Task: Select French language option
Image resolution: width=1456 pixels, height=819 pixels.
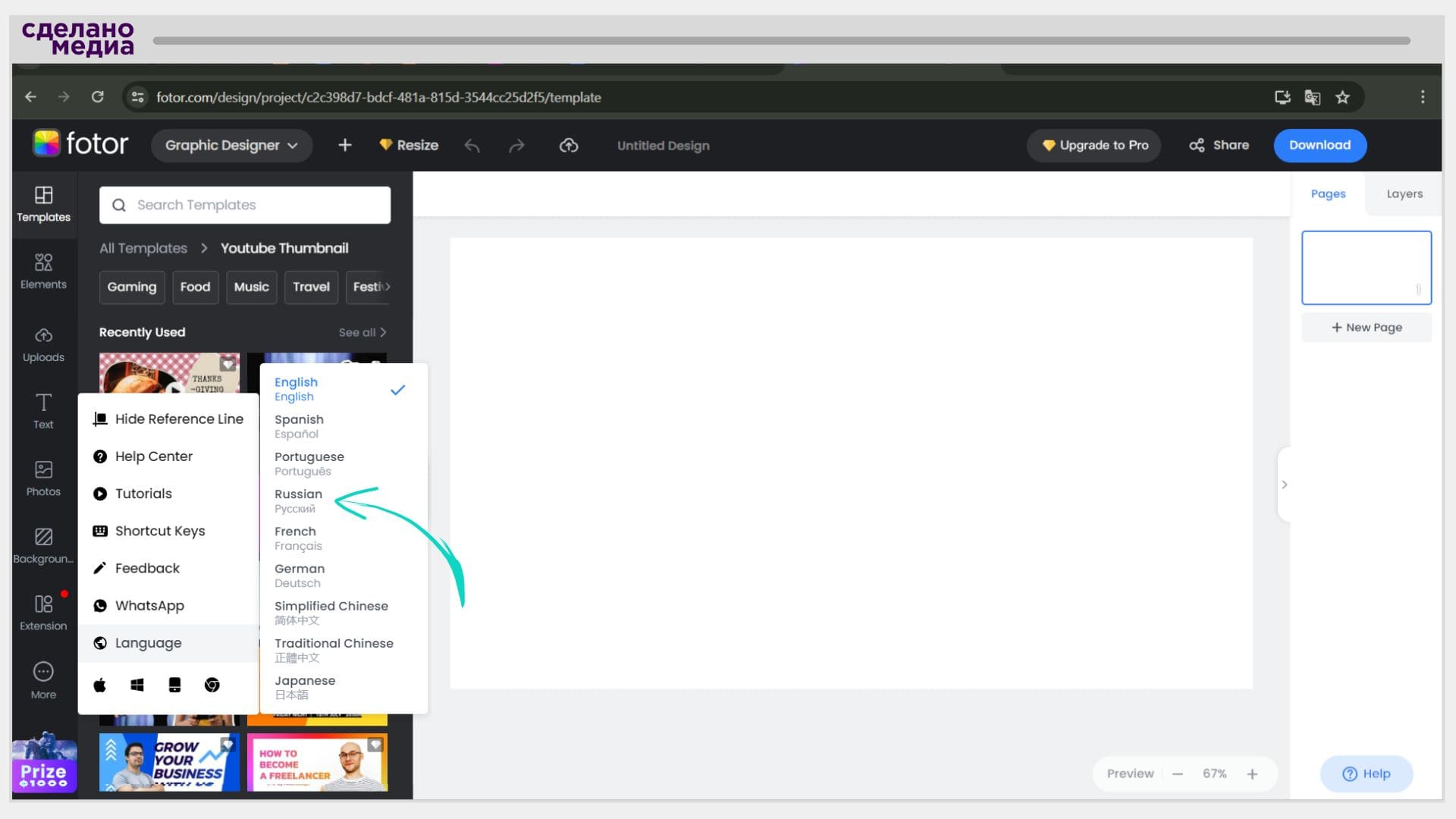Action: click(x=343, y=538)
